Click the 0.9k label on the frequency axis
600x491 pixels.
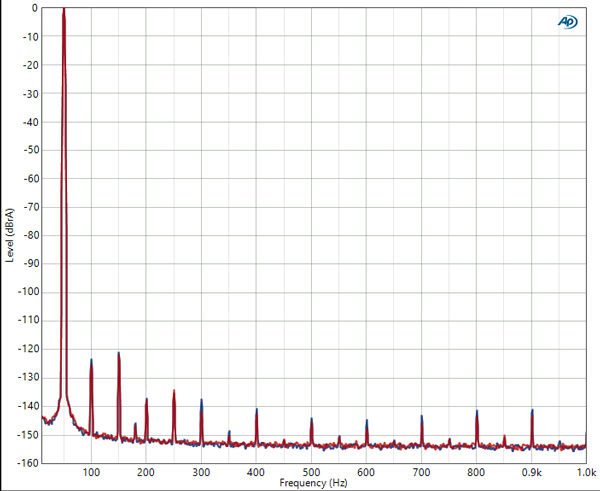click(532, 473)
